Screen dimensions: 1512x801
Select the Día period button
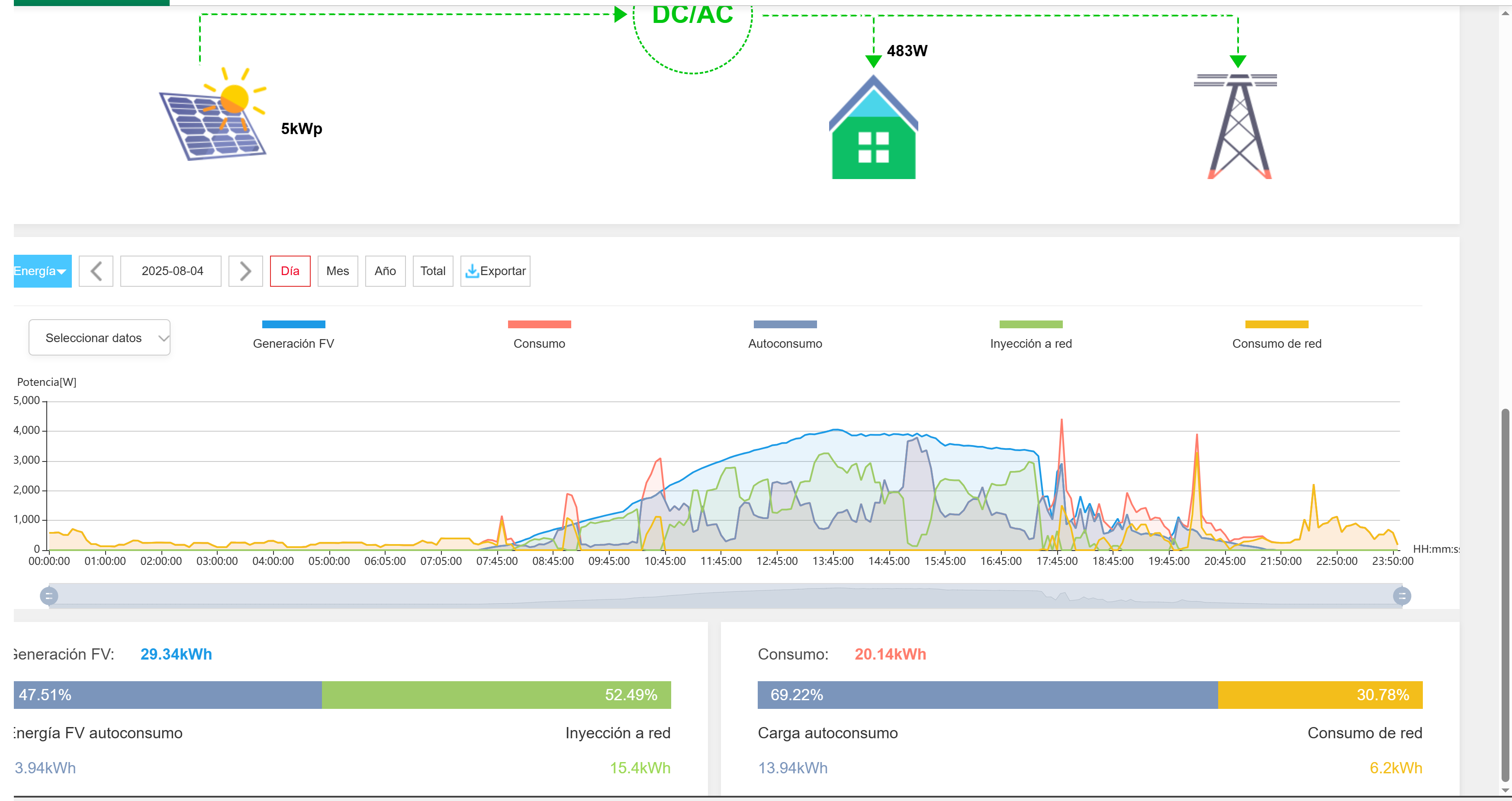(x=290, y=271)
